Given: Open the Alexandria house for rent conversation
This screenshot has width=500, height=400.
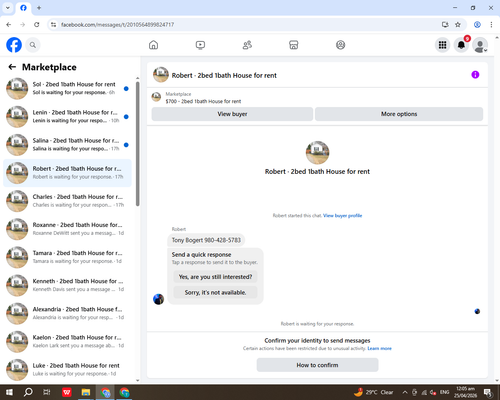Looking at the screenshot, I should pos(67,313).
